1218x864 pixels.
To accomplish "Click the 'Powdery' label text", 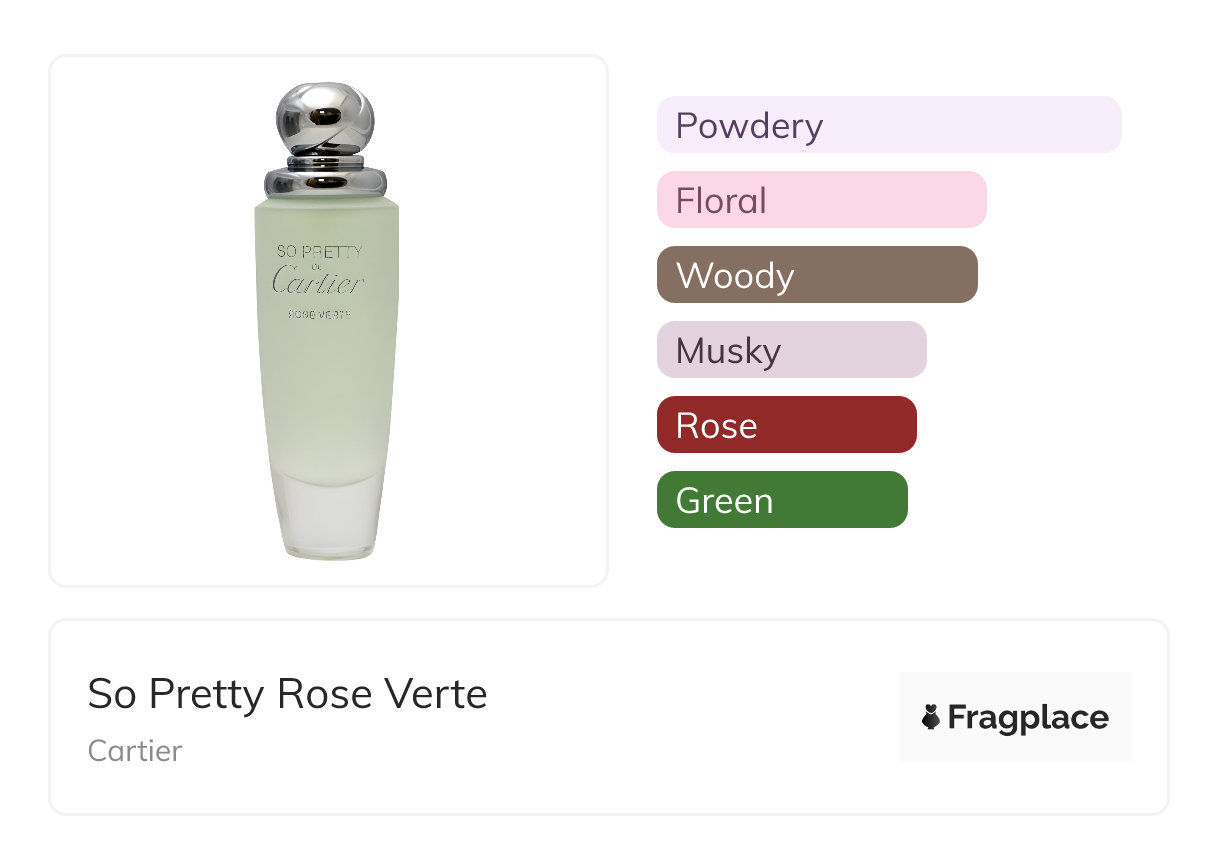I will (x=749, y=125).
